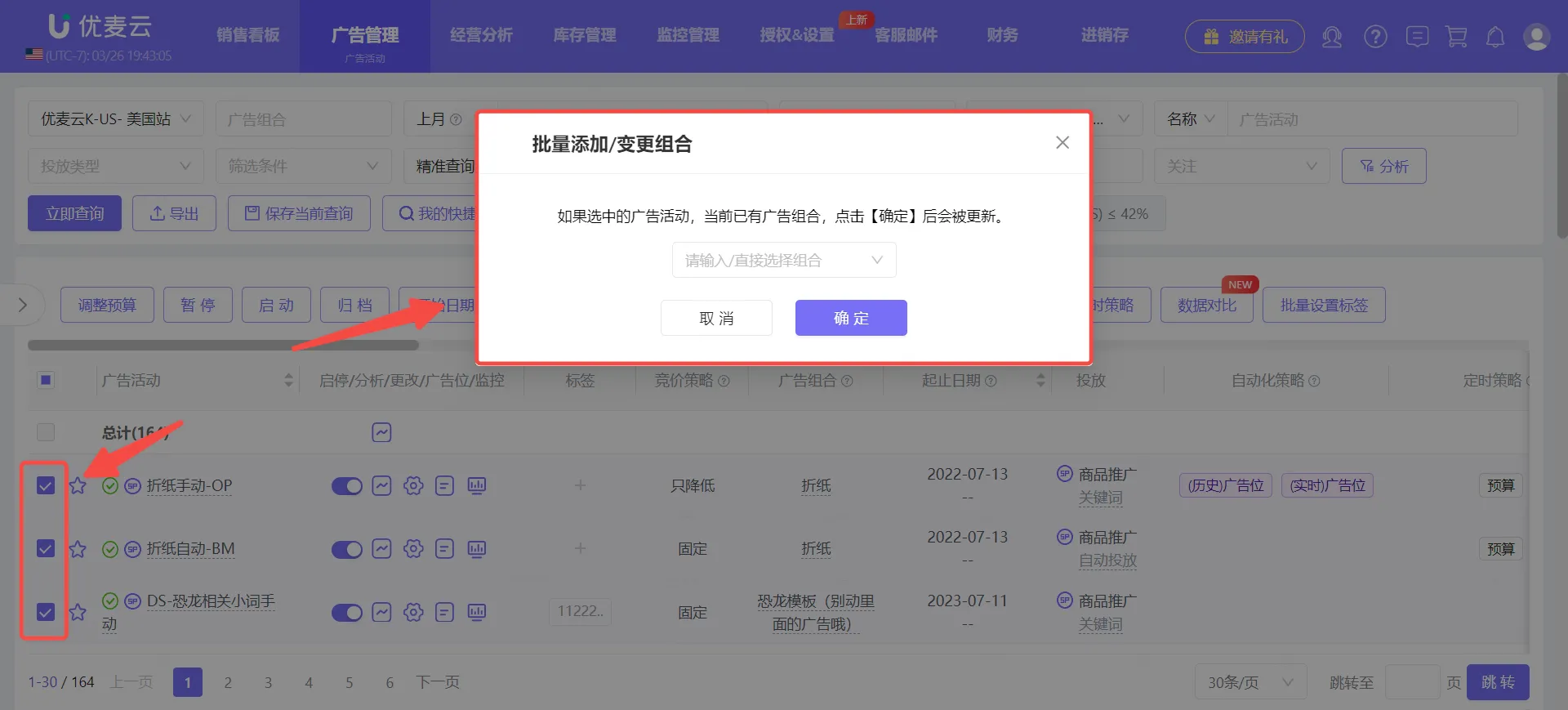Toggle the select-all header checkbox
1568x710 pixels.
[46, 380]
